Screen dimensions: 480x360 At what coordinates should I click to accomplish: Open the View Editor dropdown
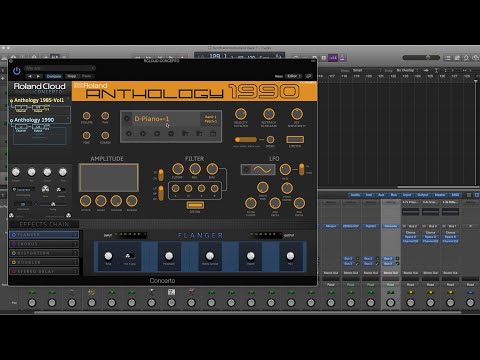(294, 76)
